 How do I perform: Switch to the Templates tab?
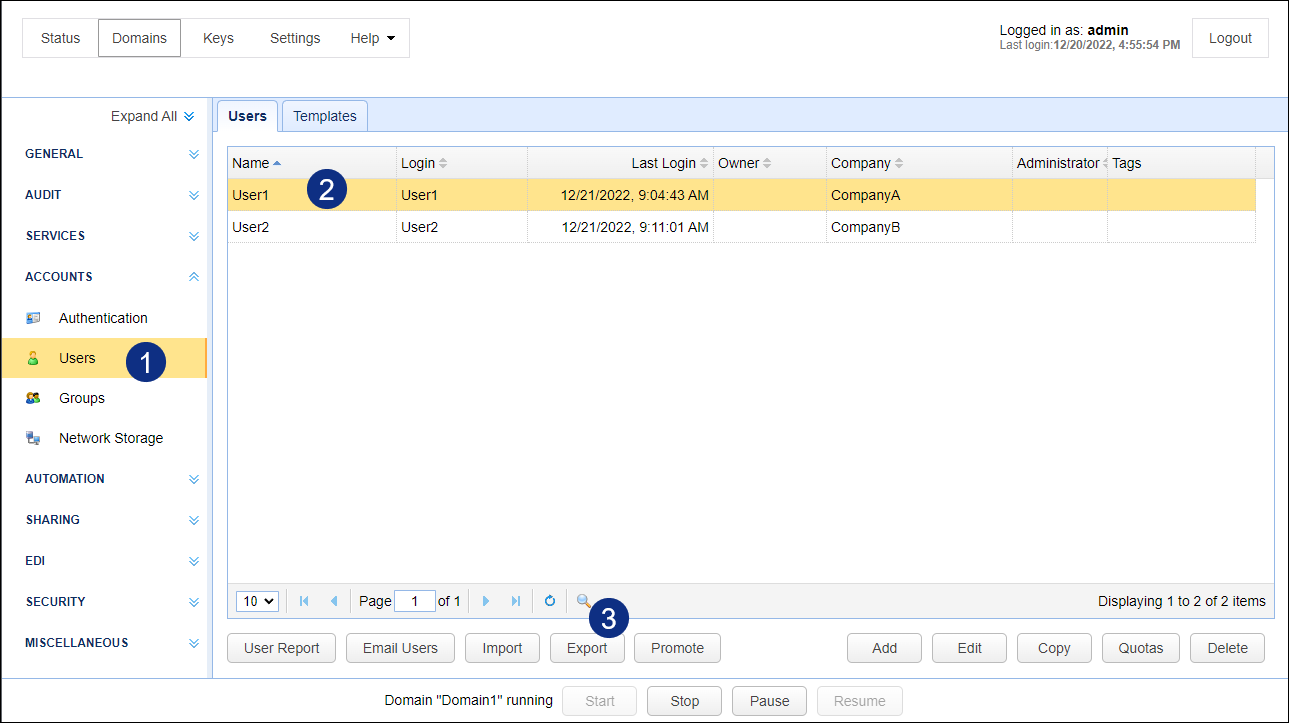tap(325, 116)
